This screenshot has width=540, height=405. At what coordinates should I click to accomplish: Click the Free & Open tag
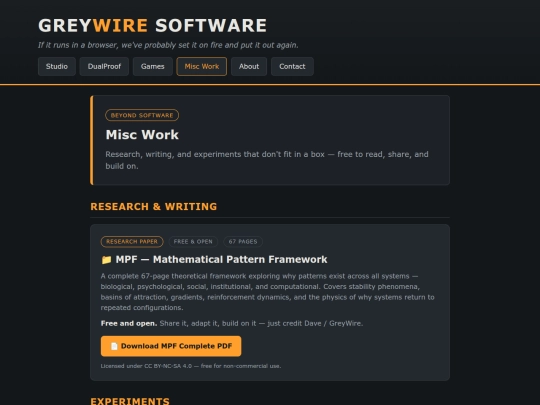coord(193,242)
